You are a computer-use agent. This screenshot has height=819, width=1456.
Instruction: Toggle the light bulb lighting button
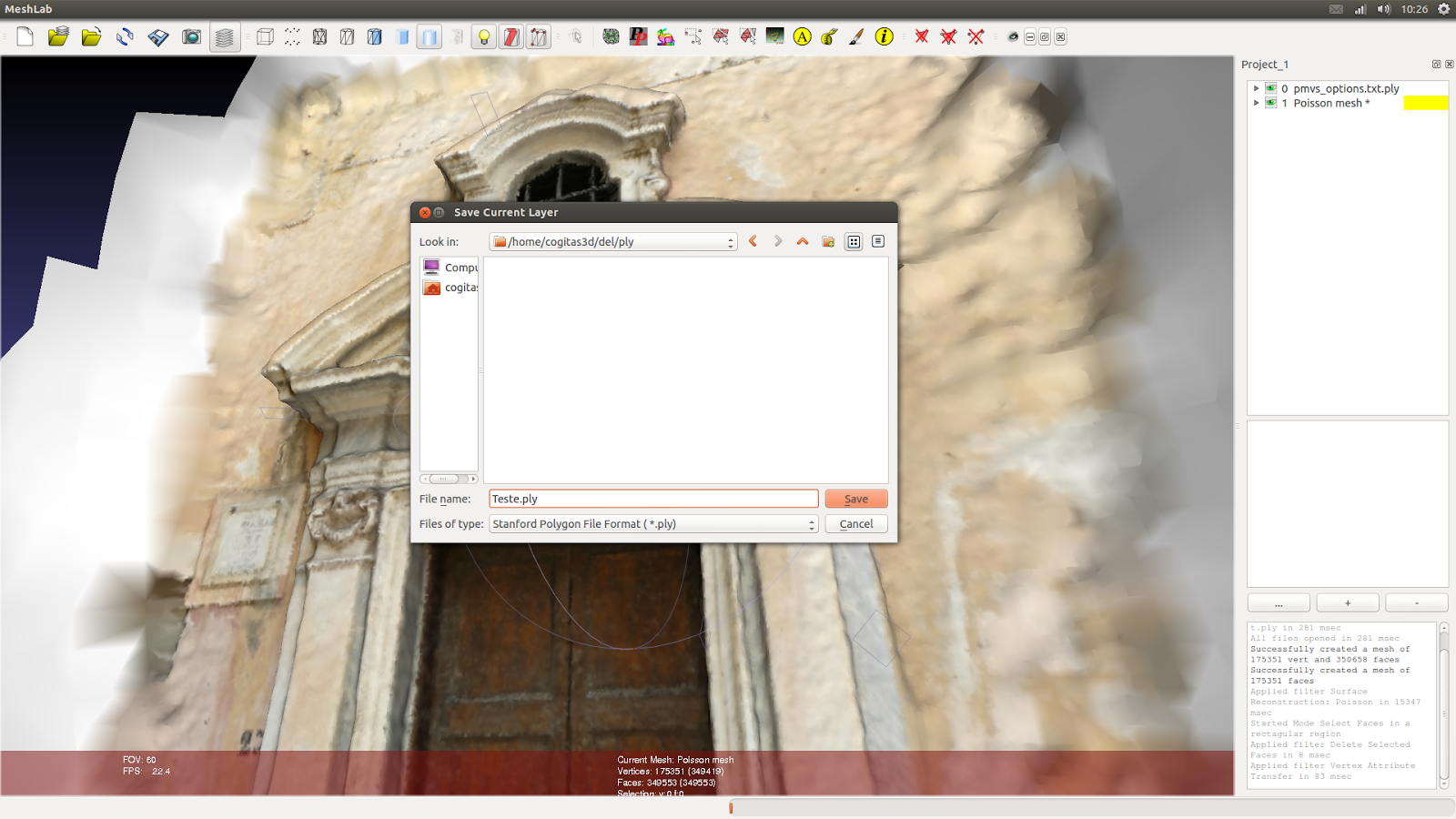pos(484,36)
